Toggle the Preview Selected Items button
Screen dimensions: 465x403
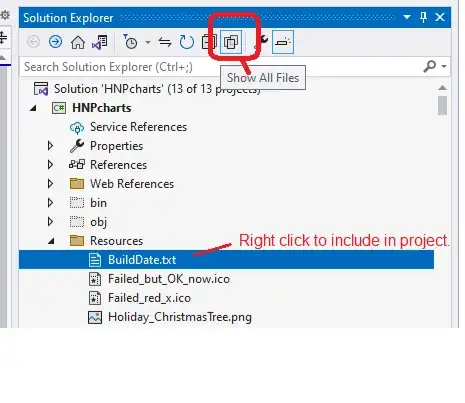point(283,42)
